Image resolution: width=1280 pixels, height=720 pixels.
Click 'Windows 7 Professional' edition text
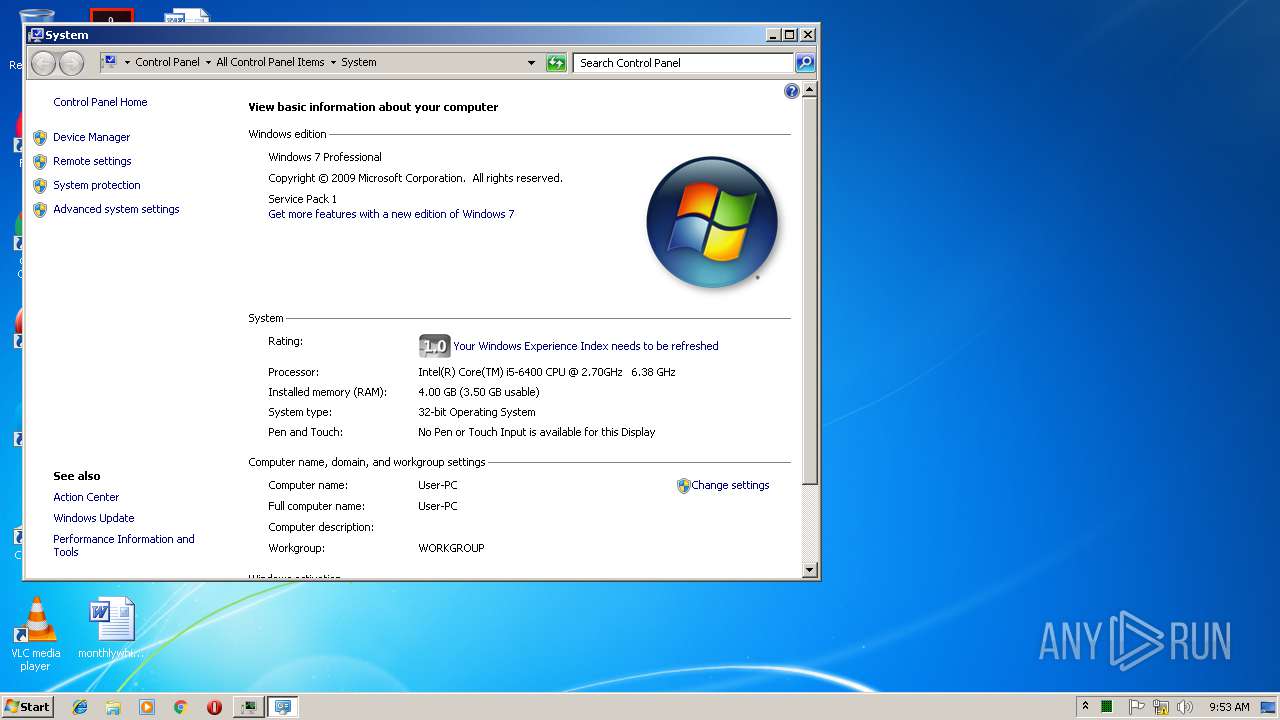[325, 157]
